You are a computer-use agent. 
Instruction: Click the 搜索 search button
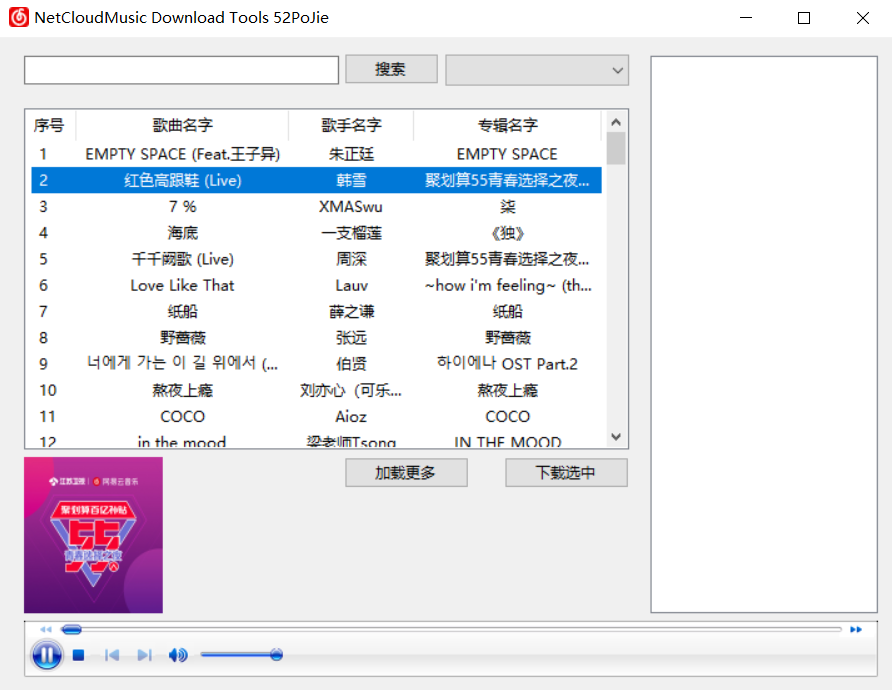click(x=391, y=69)
